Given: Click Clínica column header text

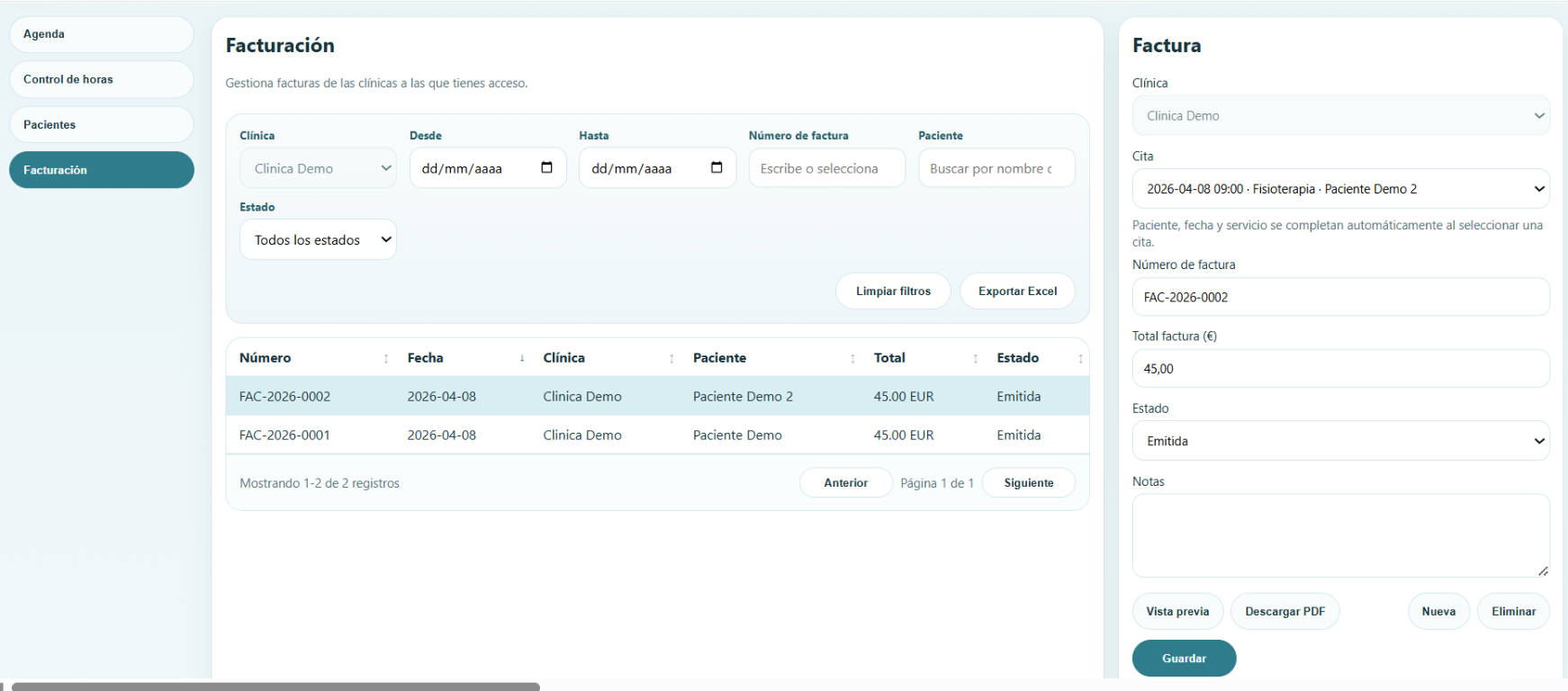Looking at the screenshot, I should [563, 358].
